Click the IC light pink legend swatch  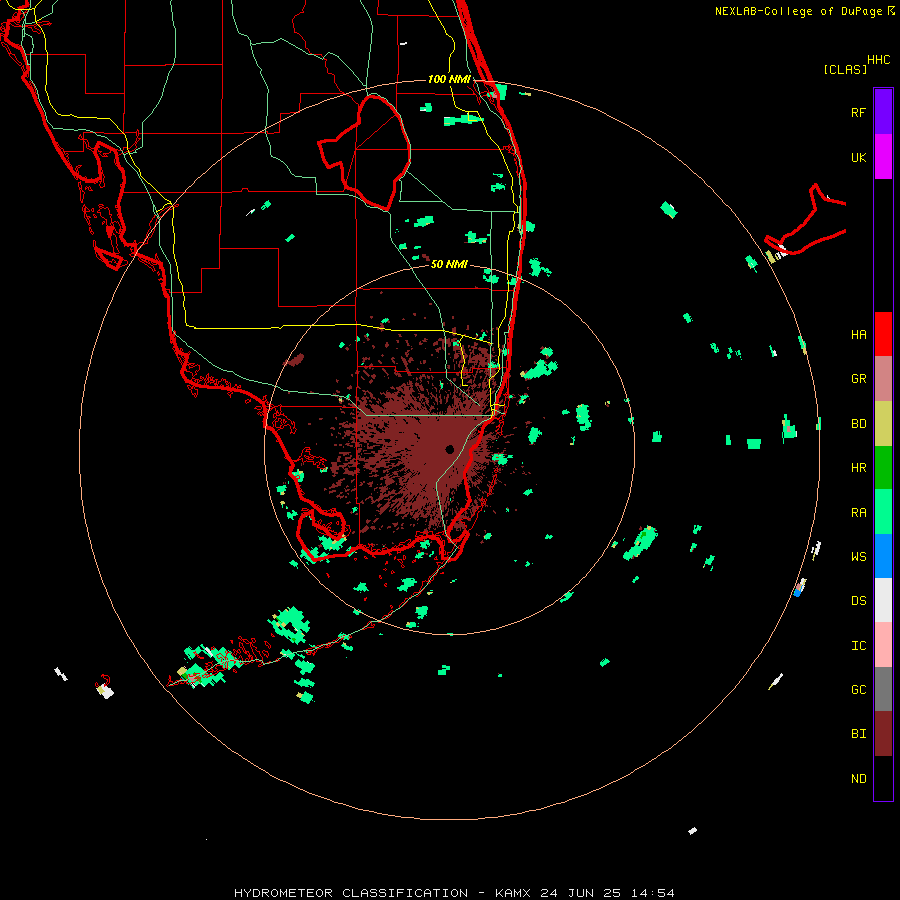[883, 645]
